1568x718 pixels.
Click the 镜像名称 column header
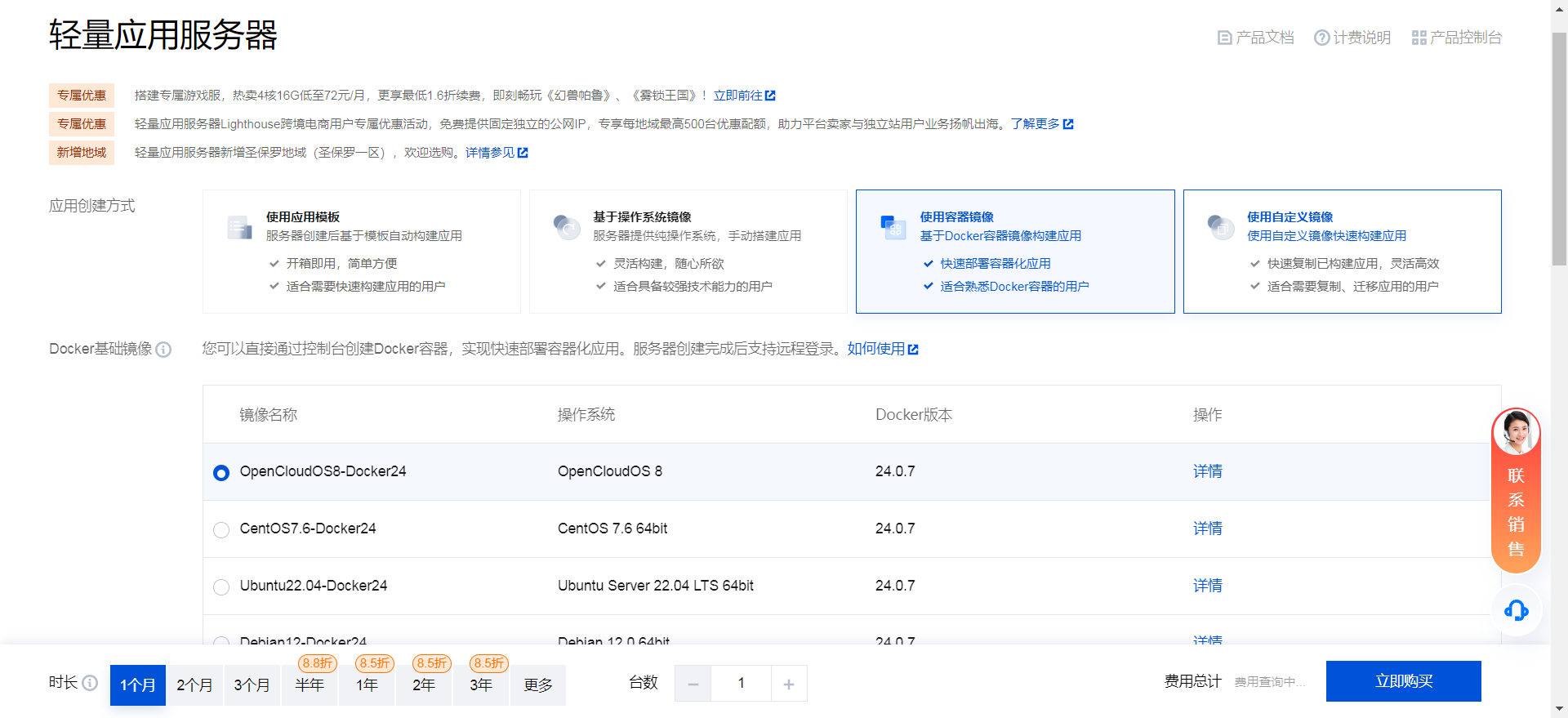pyautogui.click(x=269, y=415)
